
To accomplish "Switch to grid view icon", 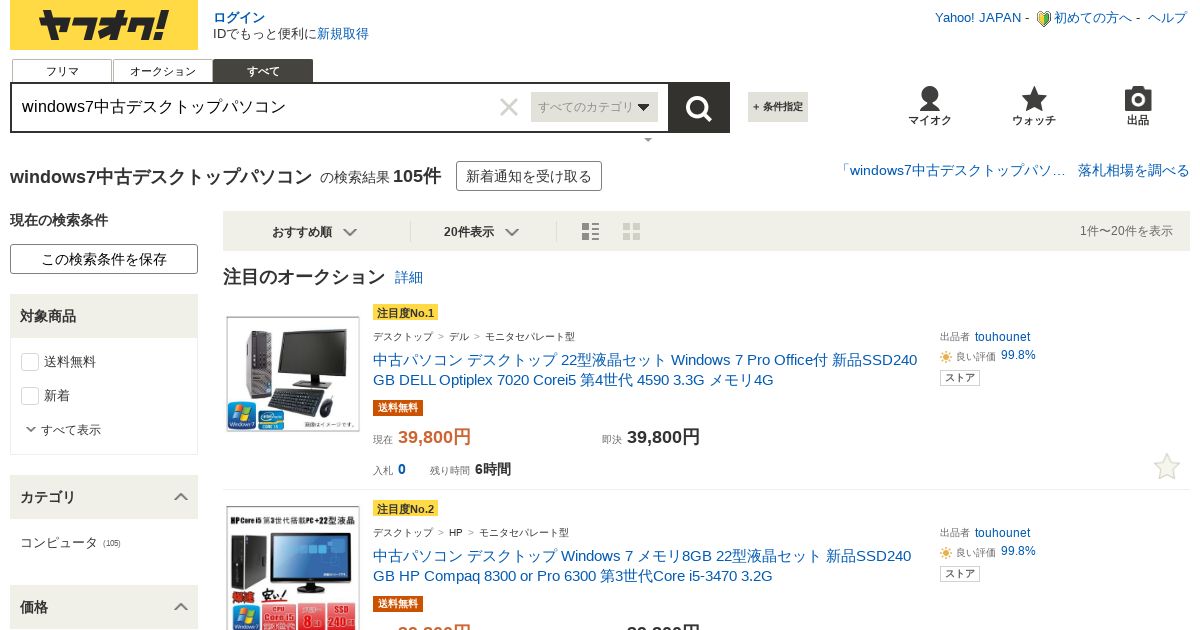I will 631,232.
